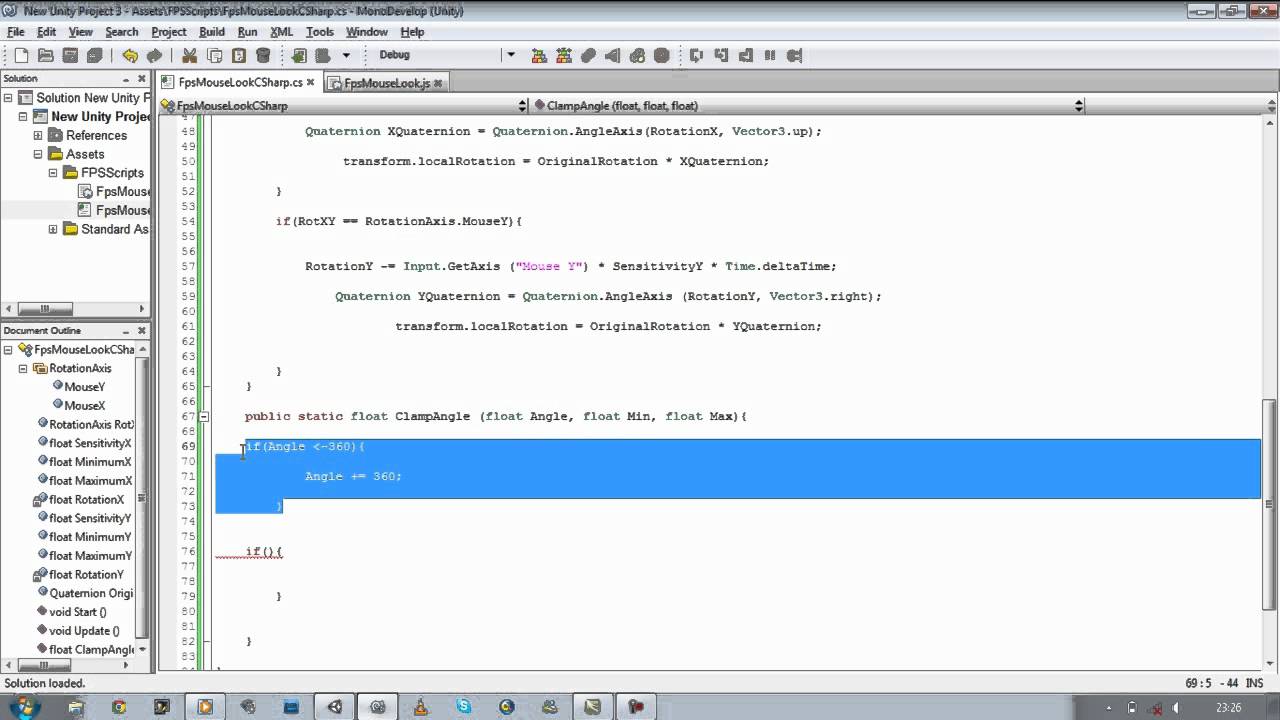Click the Delete toolbar icon
The height and width of the screenshot is (720, 1280).
point(263,56)
